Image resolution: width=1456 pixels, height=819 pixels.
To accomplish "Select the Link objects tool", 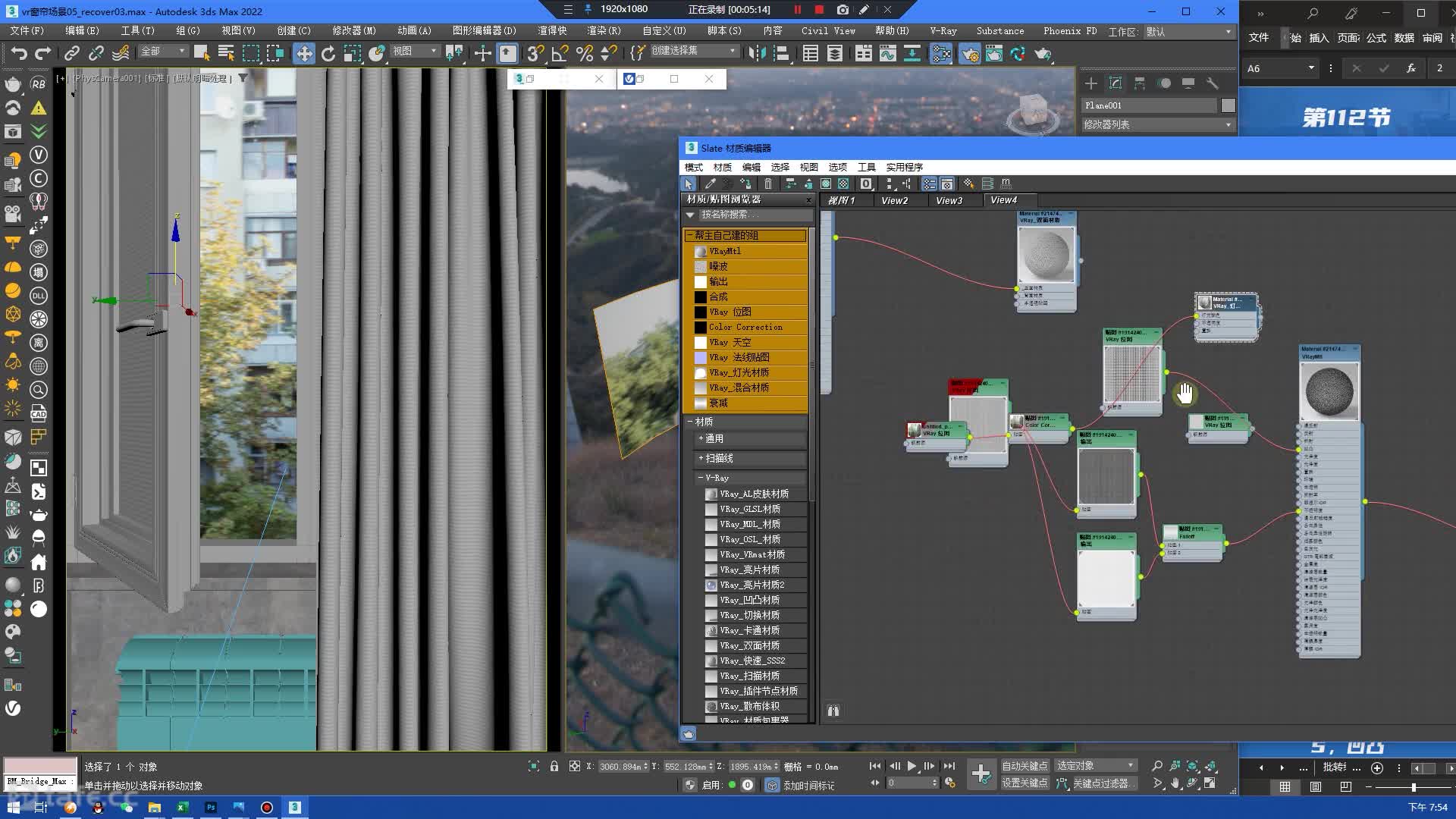I will click(x=71, y=53).
